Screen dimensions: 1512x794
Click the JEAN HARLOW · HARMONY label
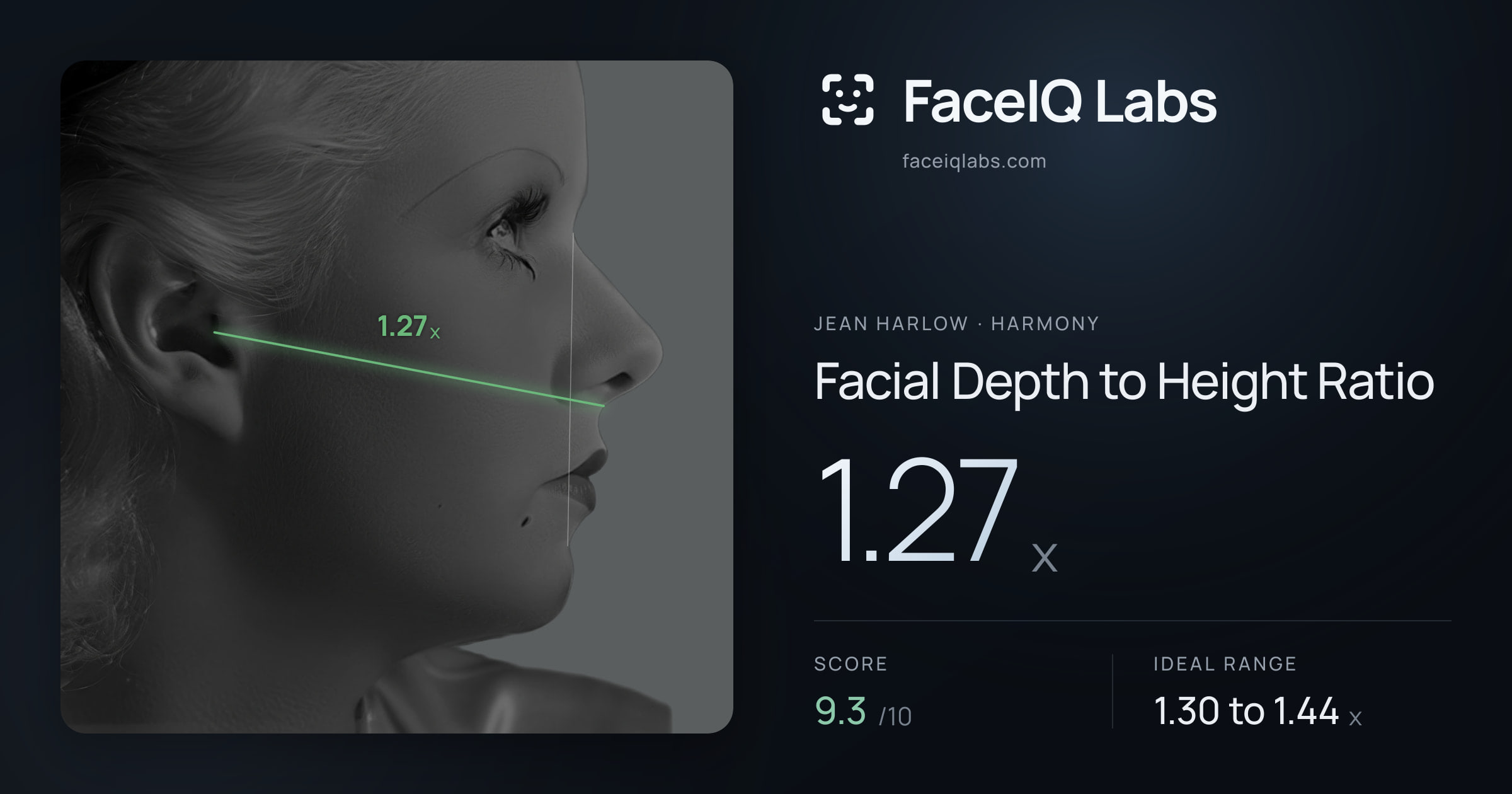pos(956,324)
